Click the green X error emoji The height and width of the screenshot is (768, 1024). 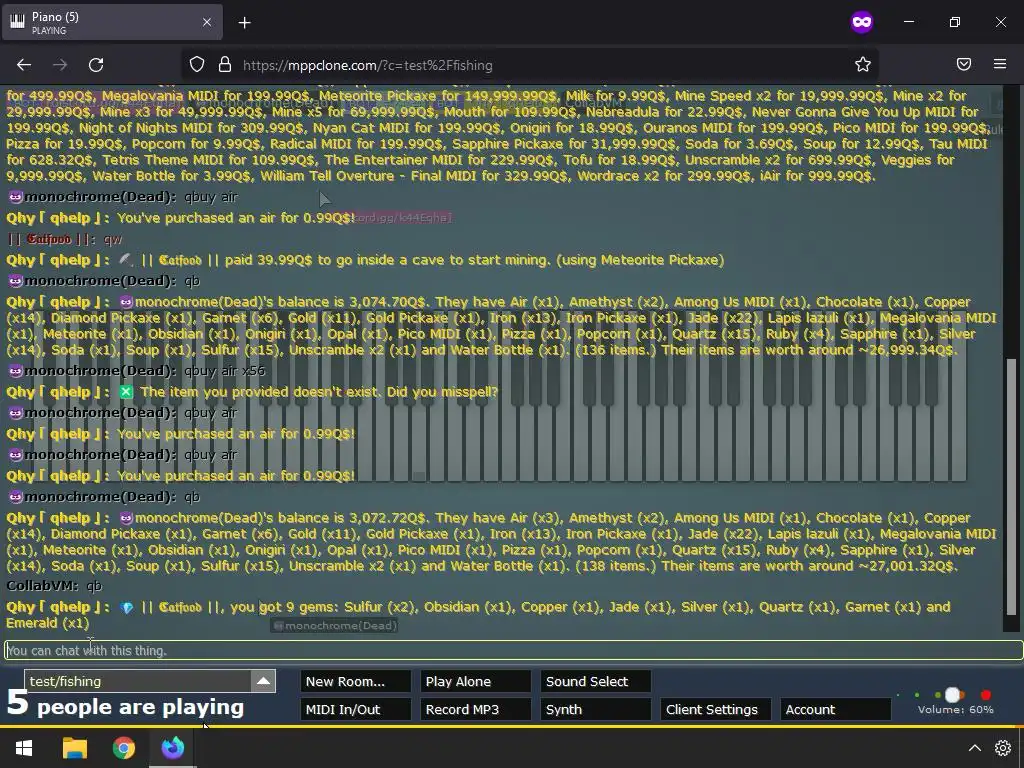126,392
